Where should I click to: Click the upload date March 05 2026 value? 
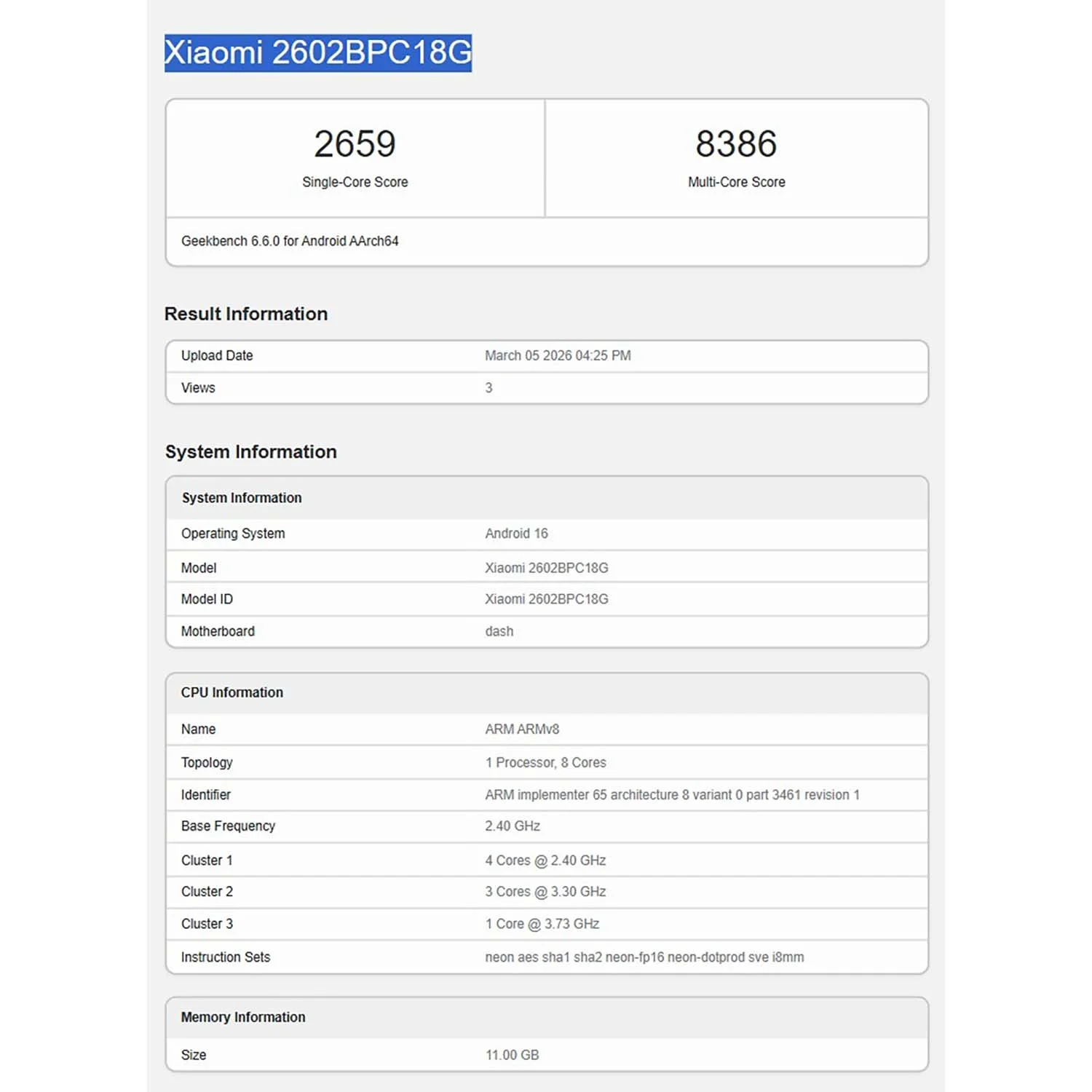tap(558, 356)
